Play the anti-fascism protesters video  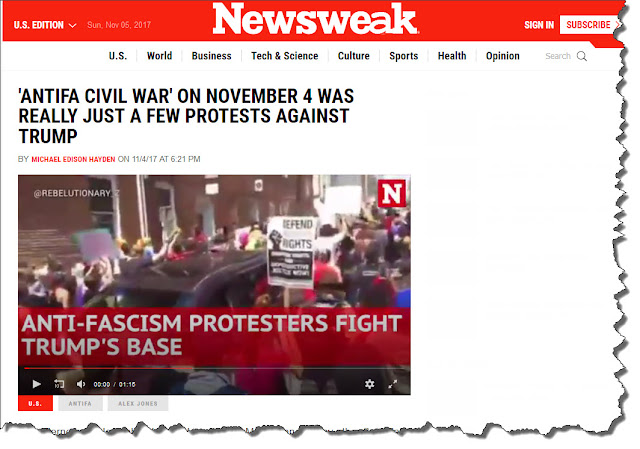pyautogui.click(x=36, y=384)
